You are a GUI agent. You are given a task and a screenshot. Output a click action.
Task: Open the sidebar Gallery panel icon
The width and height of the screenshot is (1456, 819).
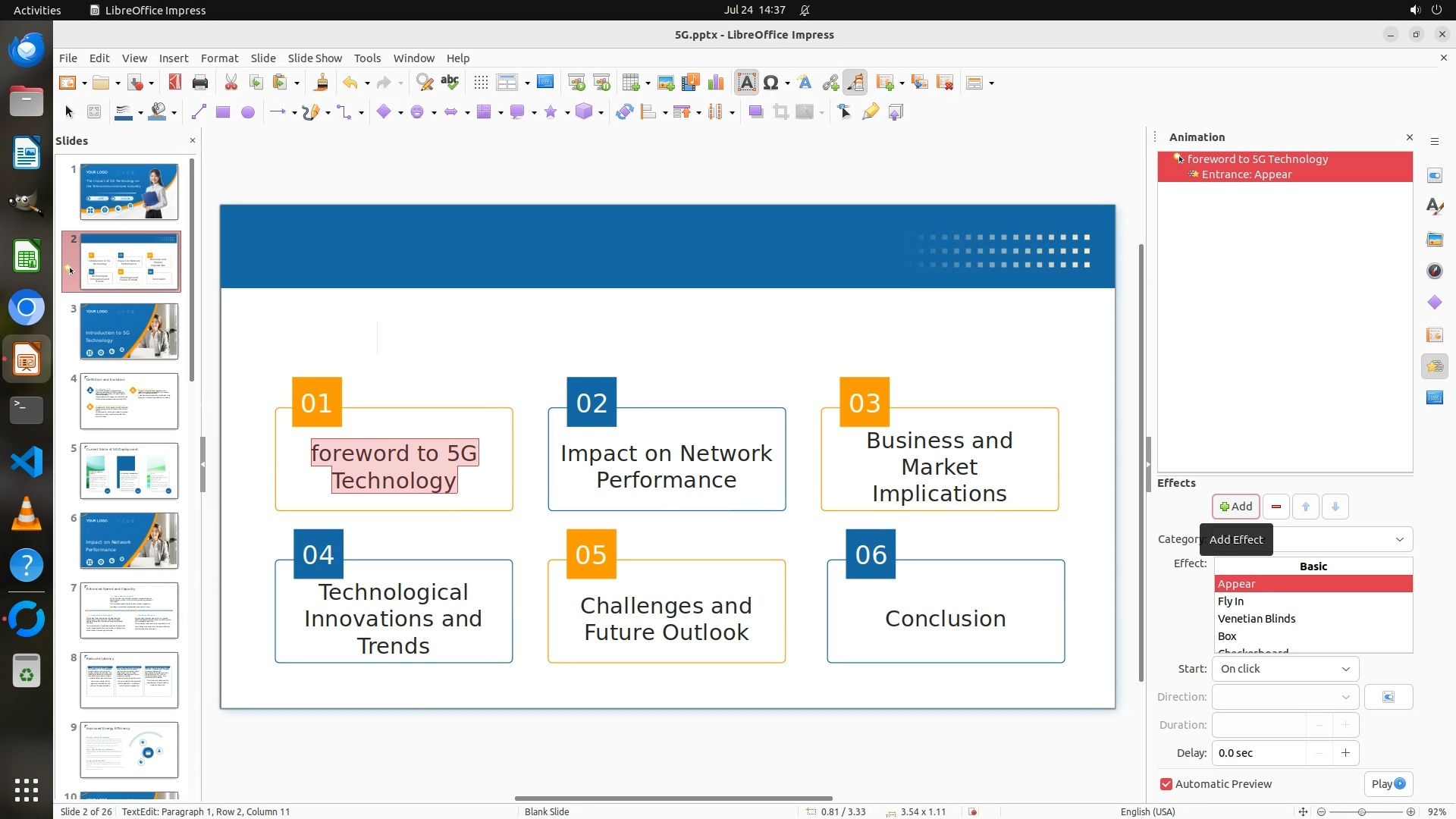click(1434, 240)
